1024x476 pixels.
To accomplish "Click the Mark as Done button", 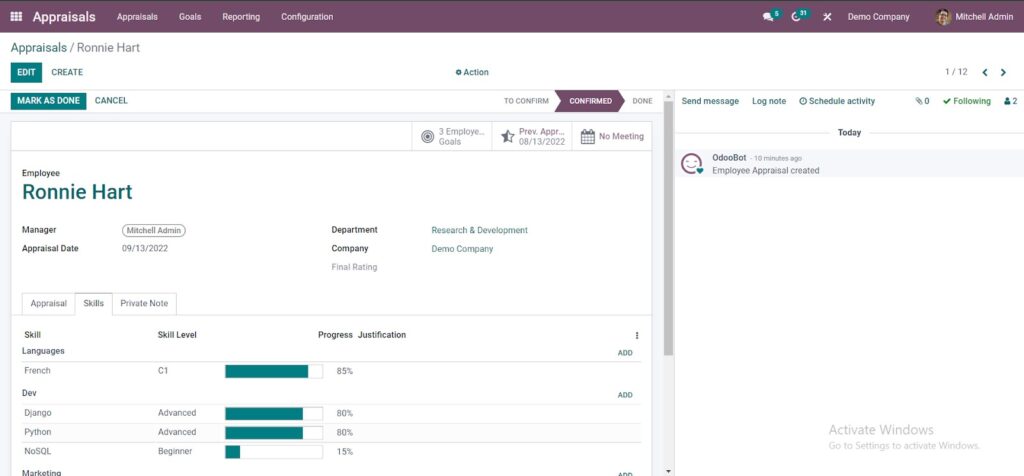I will (x=48, y=101).
